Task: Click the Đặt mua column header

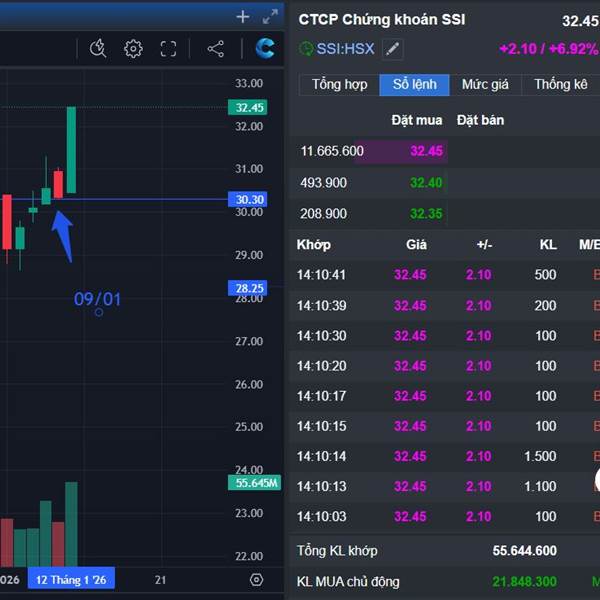Action: coord(417,121)
